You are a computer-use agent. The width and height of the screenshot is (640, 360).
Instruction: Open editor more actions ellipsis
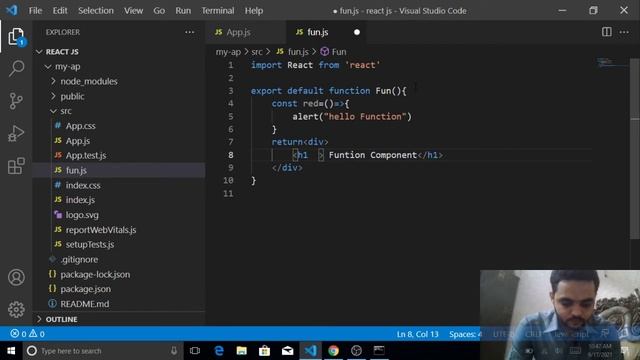click(624, 32)
